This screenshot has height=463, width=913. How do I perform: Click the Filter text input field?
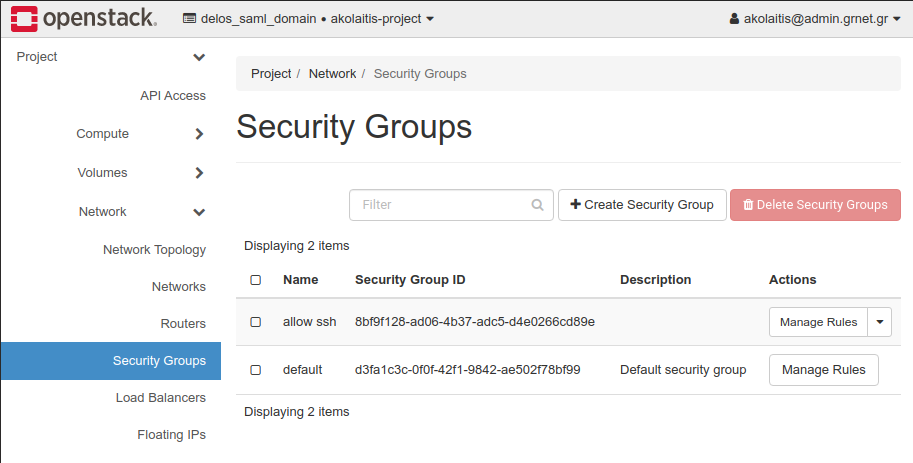click(x=440, y=205)
